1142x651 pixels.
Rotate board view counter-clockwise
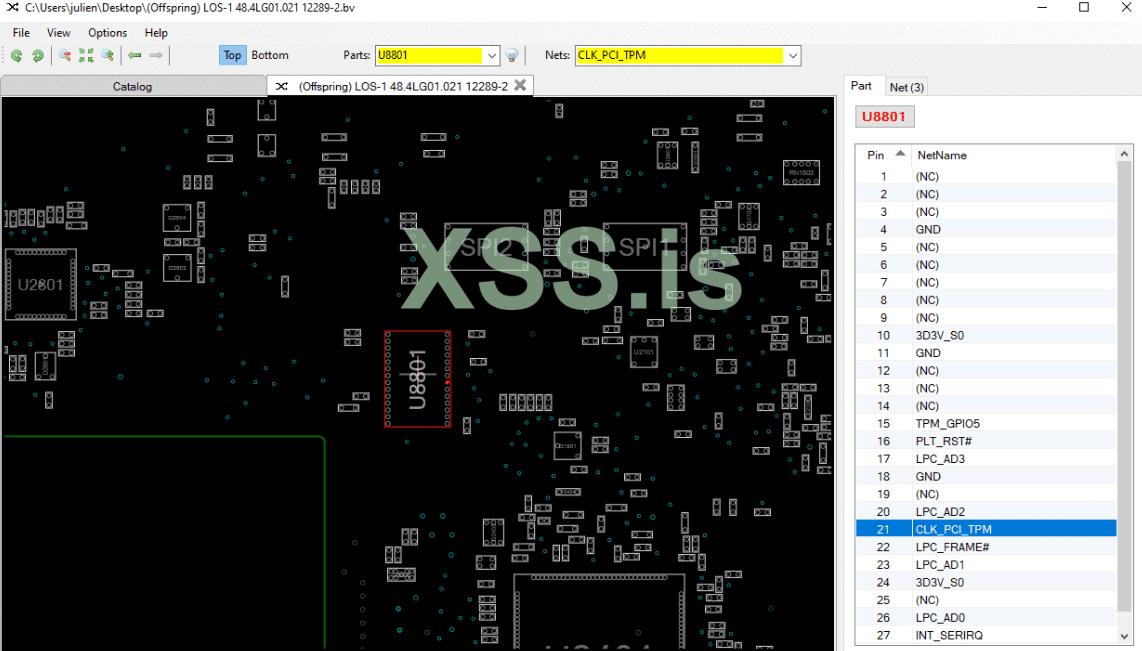(x=16, y=55)
